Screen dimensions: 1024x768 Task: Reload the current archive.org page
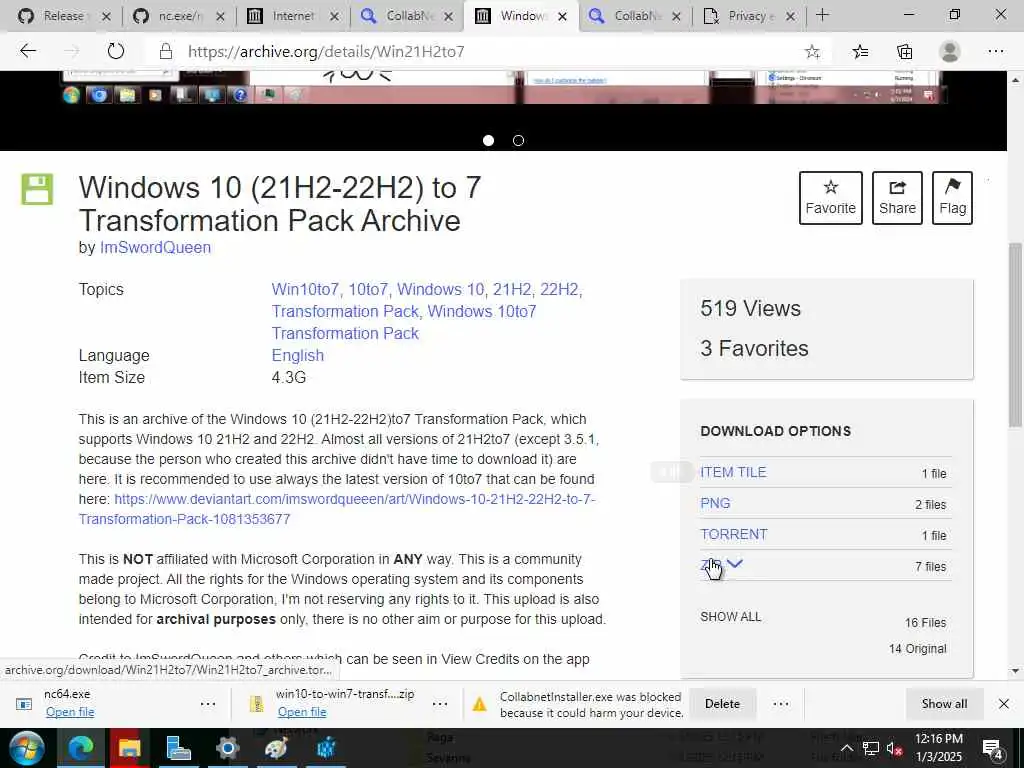point(116,51)
